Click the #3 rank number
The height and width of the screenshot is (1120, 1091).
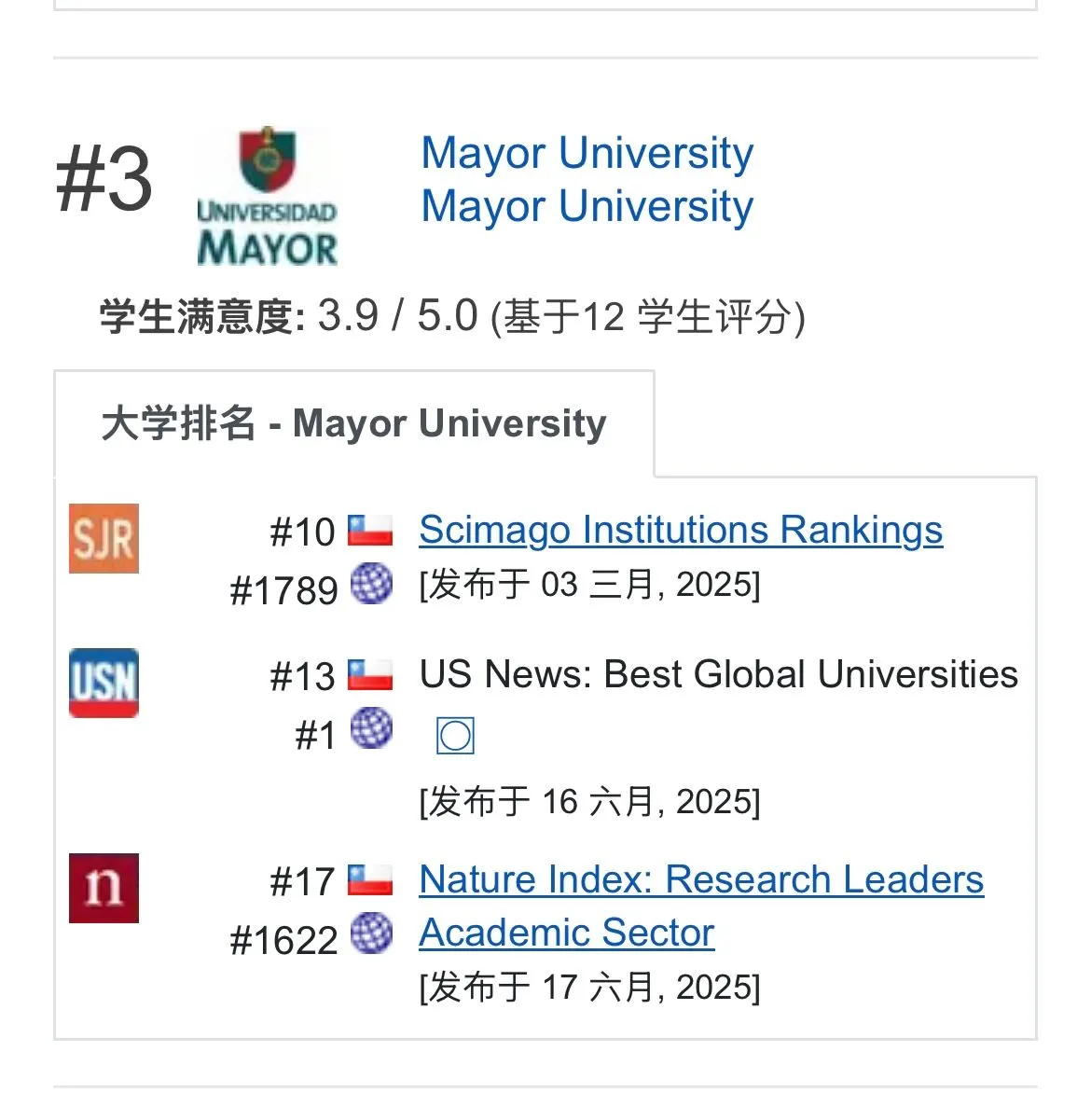(104, 181)
